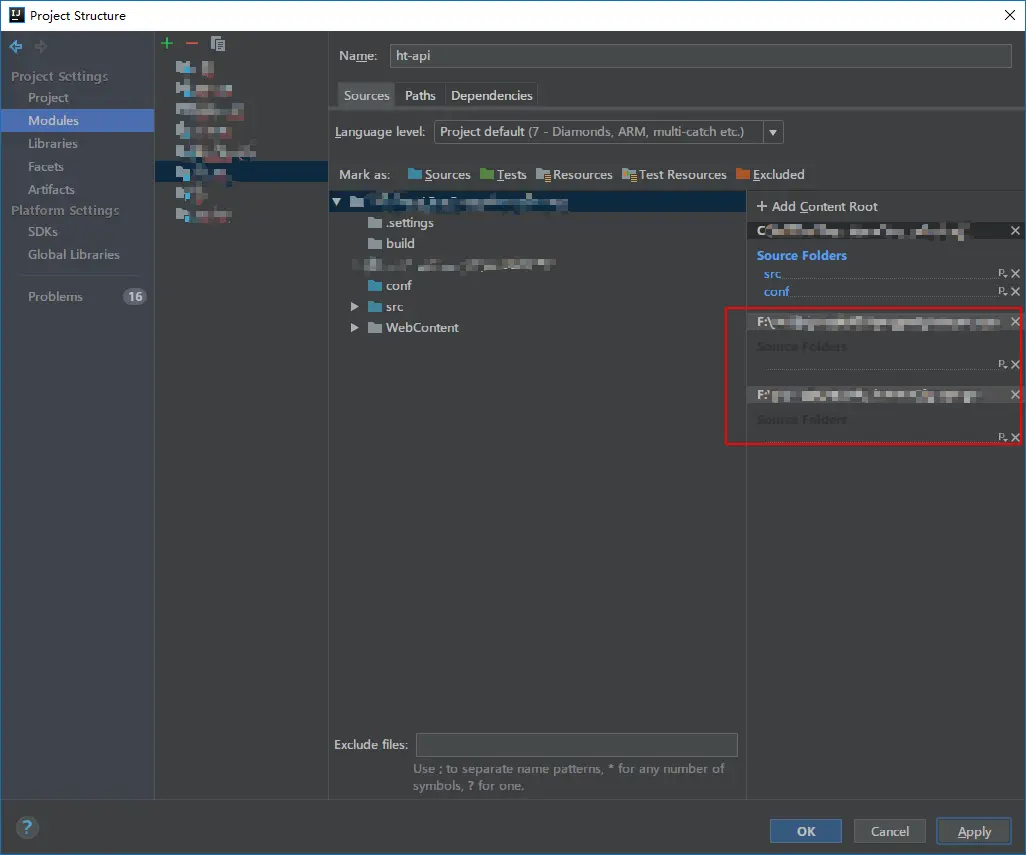Remove the second F: content root
The image size is (1026, 855).
(x=1015, y=394)
